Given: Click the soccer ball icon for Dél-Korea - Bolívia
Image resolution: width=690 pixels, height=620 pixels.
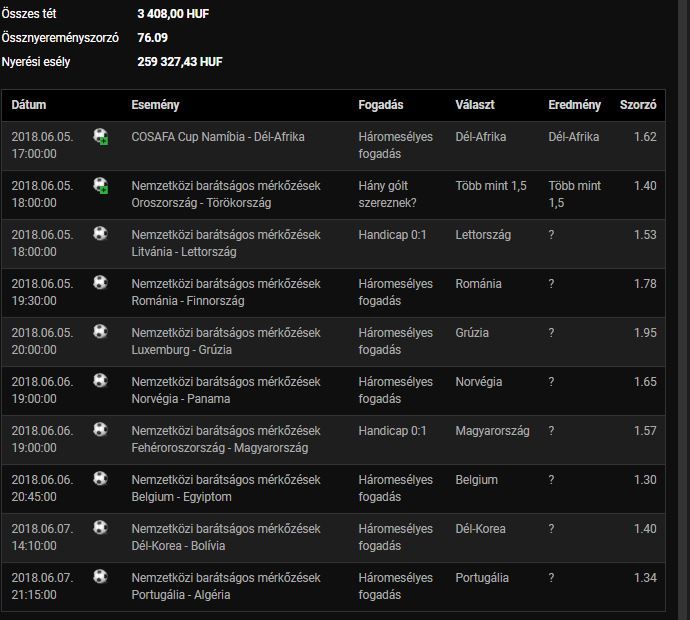Looking at the screenshot, I should tap(100, 527).
